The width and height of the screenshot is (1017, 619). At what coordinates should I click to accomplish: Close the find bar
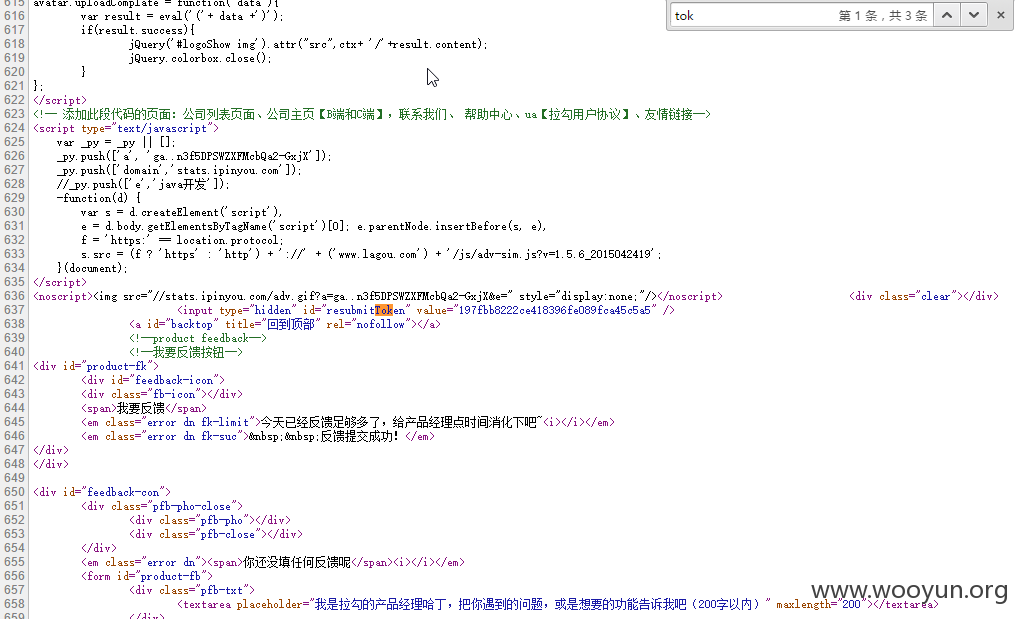[x=1001, y=15]
